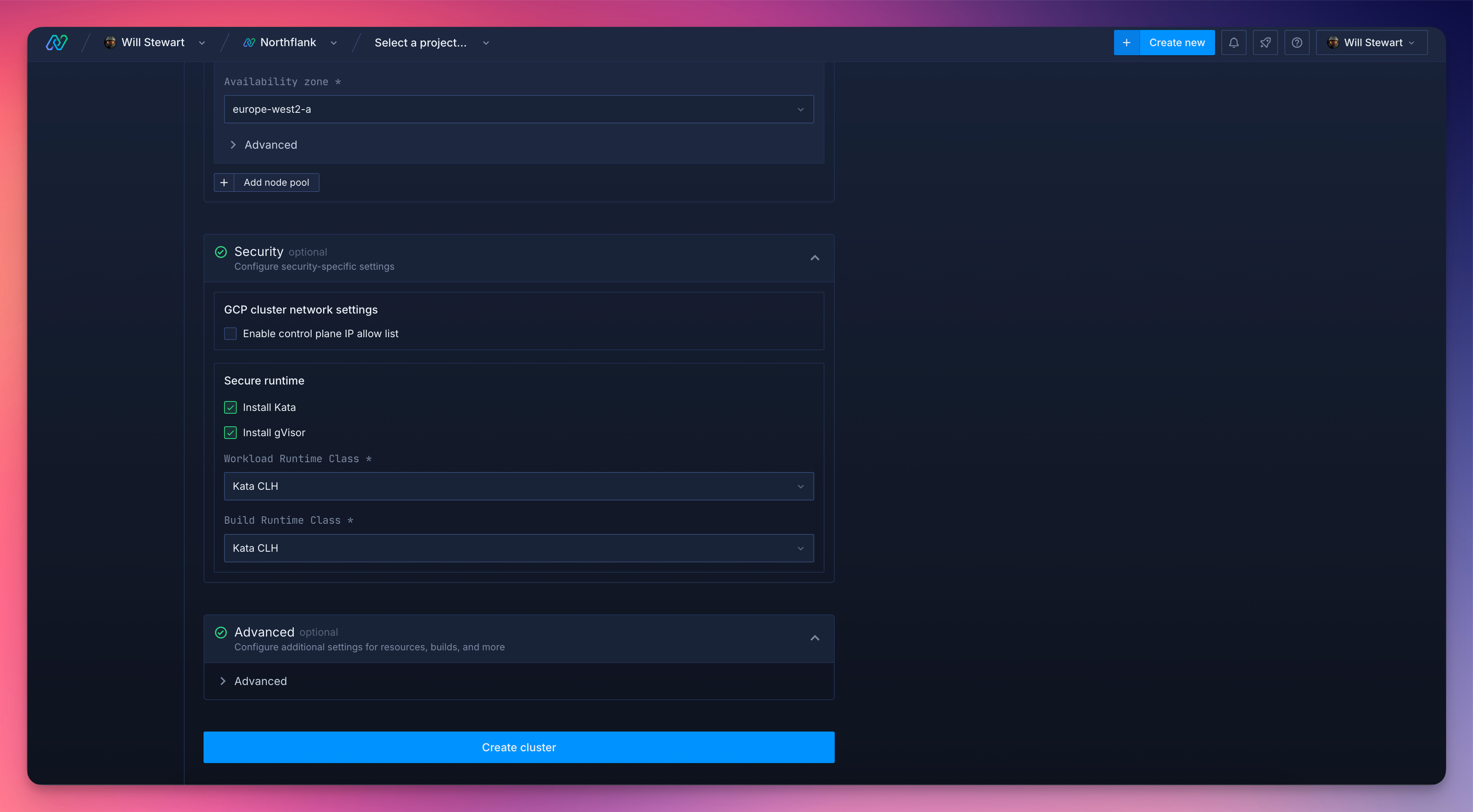The image size is (1473, 812).
Task: Click the Create cluster button
Action: coord(518,747)
